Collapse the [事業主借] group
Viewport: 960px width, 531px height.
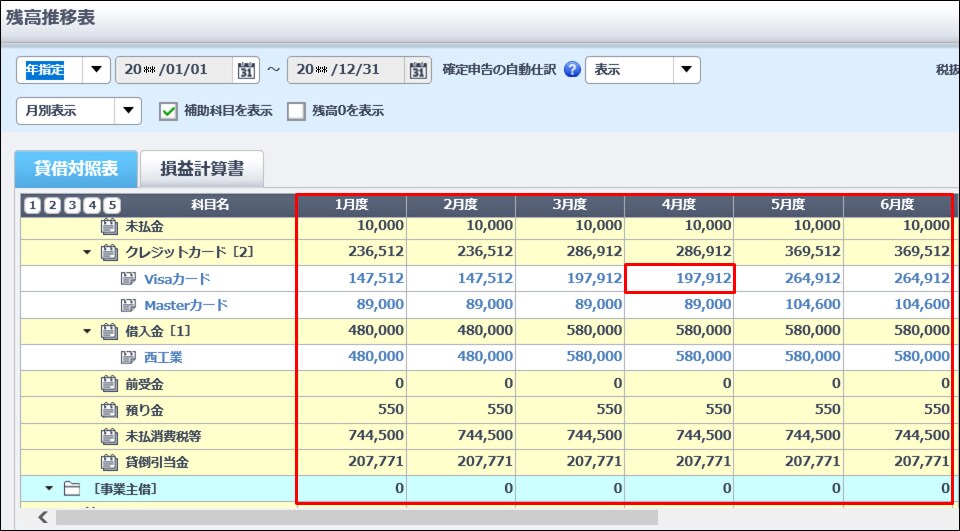(50, 489)
